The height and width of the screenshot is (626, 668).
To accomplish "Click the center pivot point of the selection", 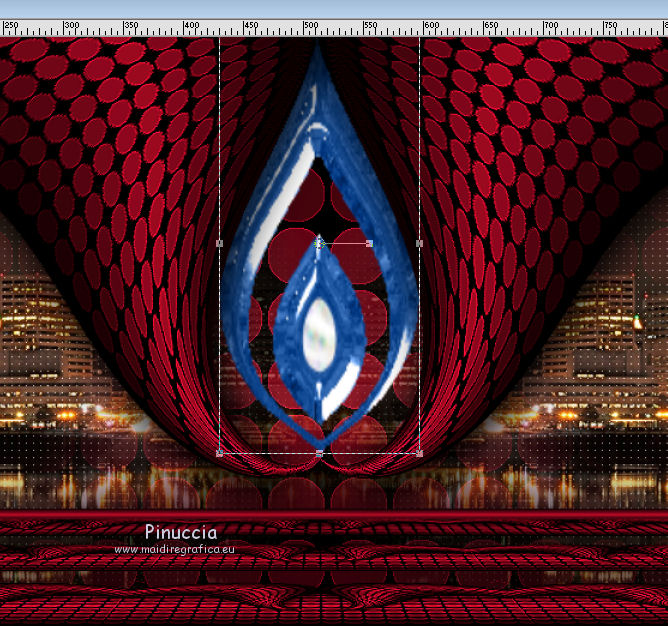I will click(320, 243).
